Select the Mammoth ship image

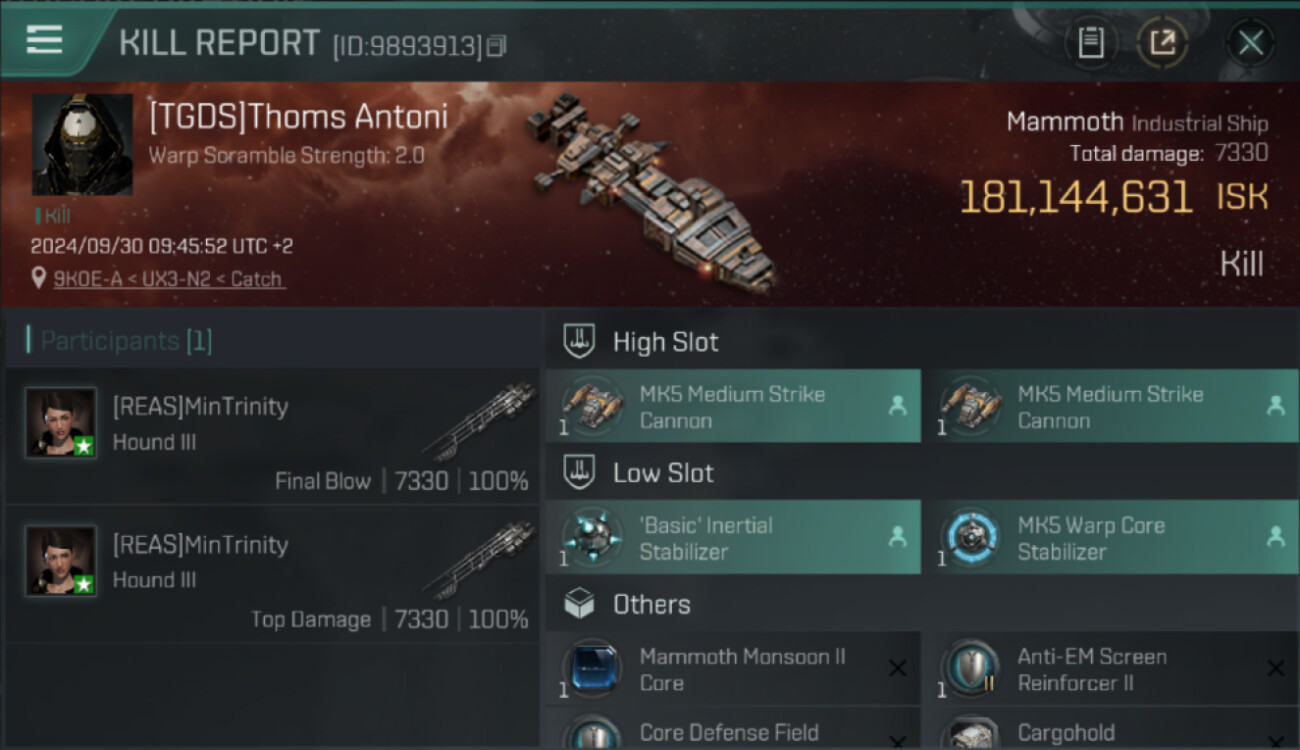pos(650,190)
